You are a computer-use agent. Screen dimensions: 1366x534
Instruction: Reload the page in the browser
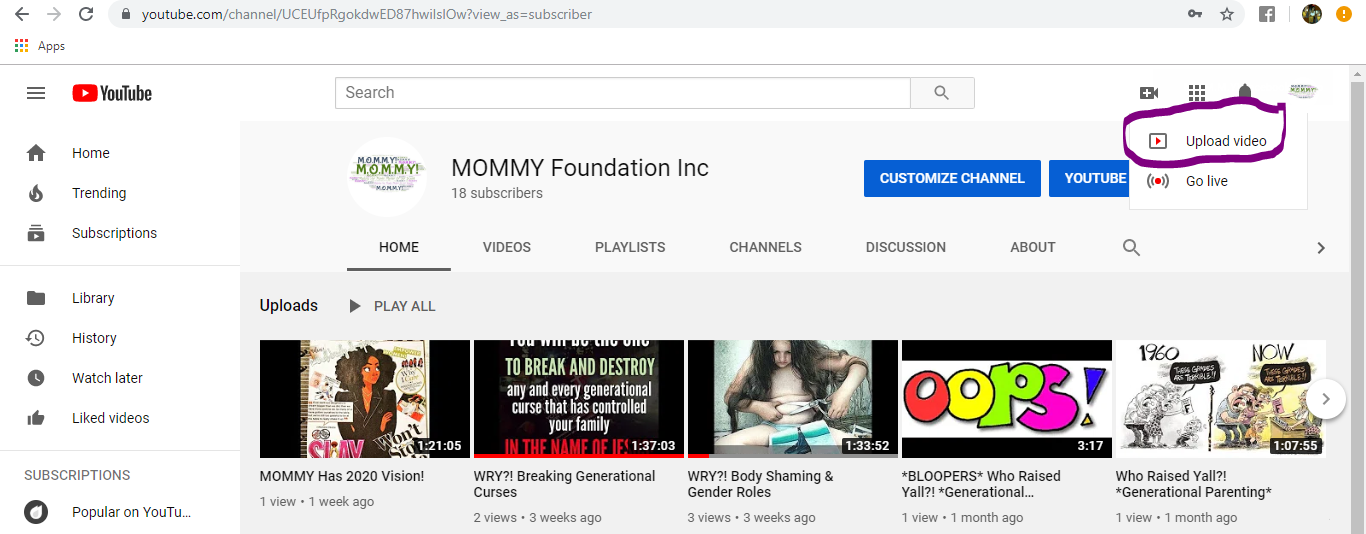86,14
